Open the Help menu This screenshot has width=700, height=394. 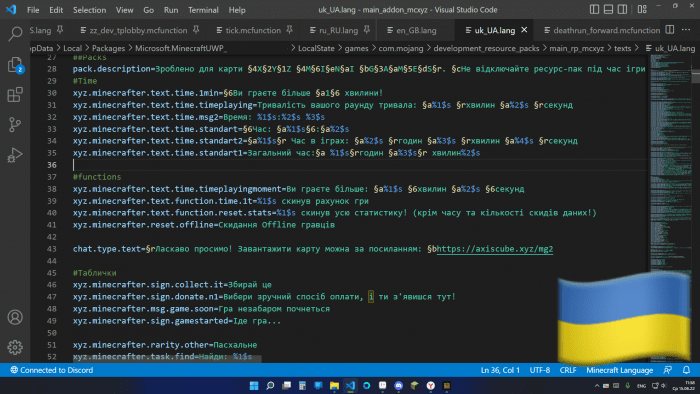[237, 10]
